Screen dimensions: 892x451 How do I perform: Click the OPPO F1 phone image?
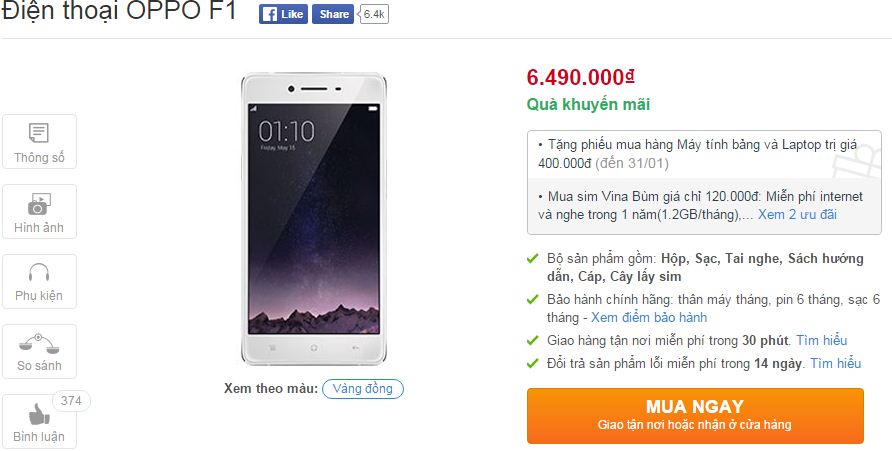tap(314, 218)
